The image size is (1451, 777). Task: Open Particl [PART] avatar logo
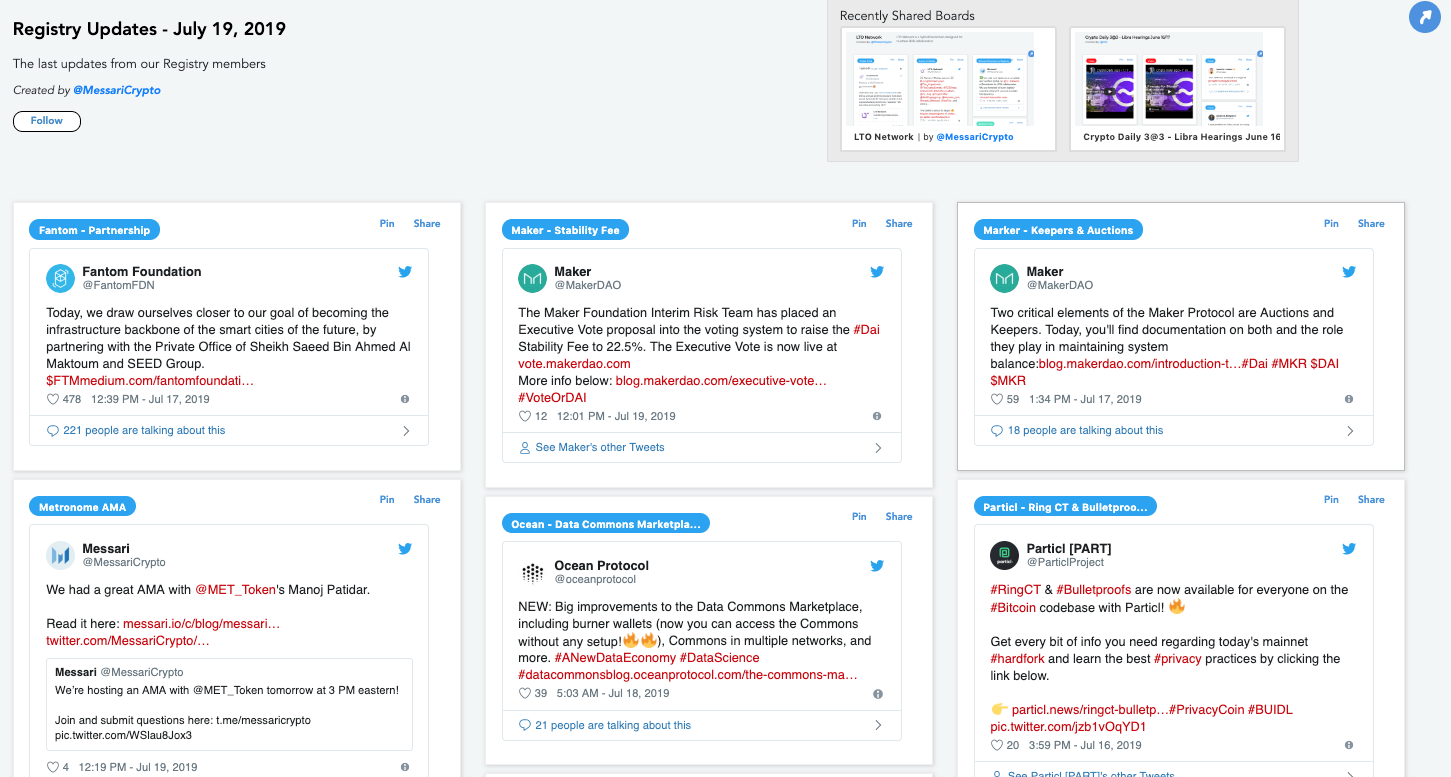[1004, 555]
